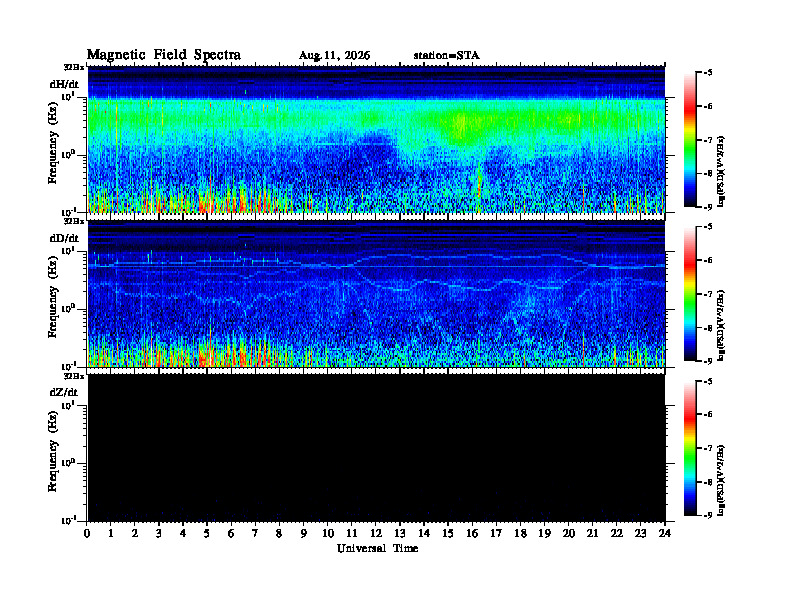Click the black dZ/dt spectrogram plot

coord(376,447)
